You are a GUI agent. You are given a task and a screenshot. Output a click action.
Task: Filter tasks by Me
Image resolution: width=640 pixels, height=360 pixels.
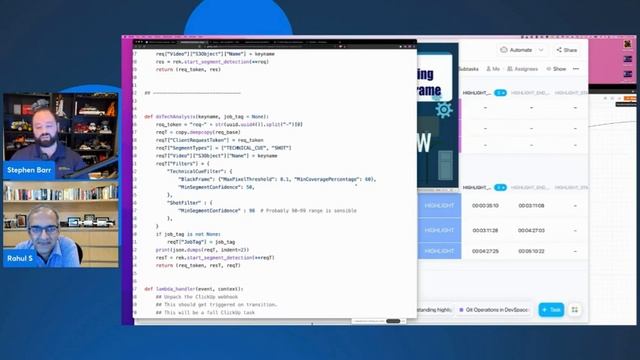coord(493,69)
